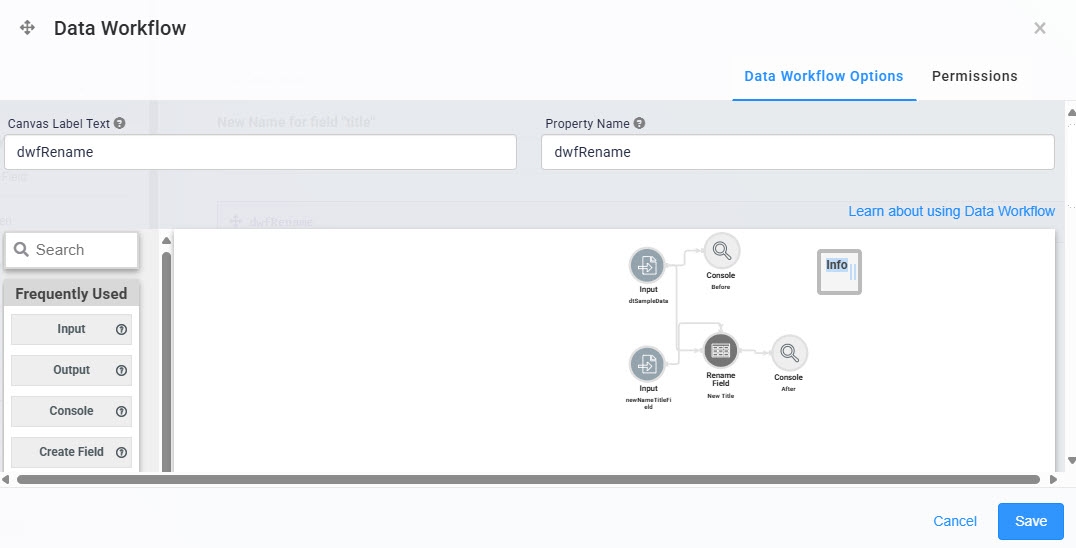The width and height of the screenshot is (1076, 548).
Task: Click the "New Title" label under Rename Field
Action: 721,396
